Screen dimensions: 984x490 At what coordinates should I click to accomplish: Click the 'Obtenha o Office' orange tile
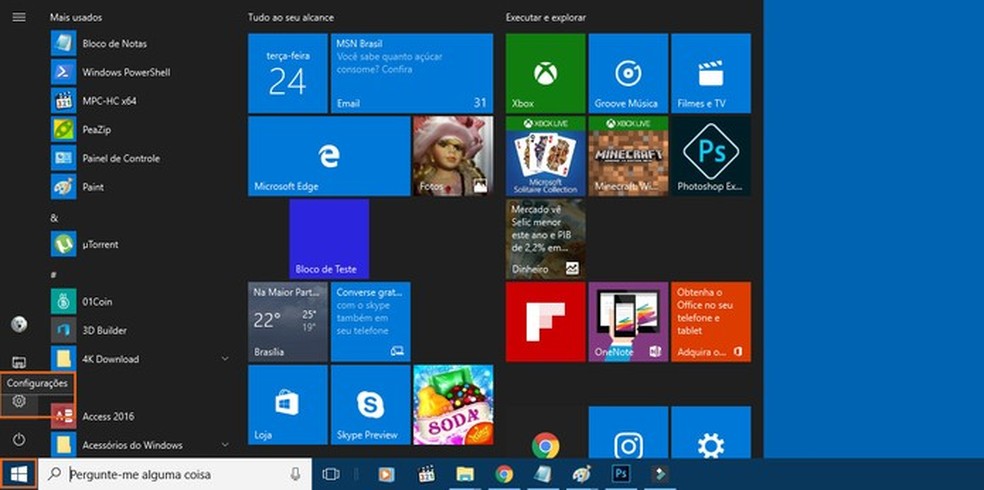711,322
